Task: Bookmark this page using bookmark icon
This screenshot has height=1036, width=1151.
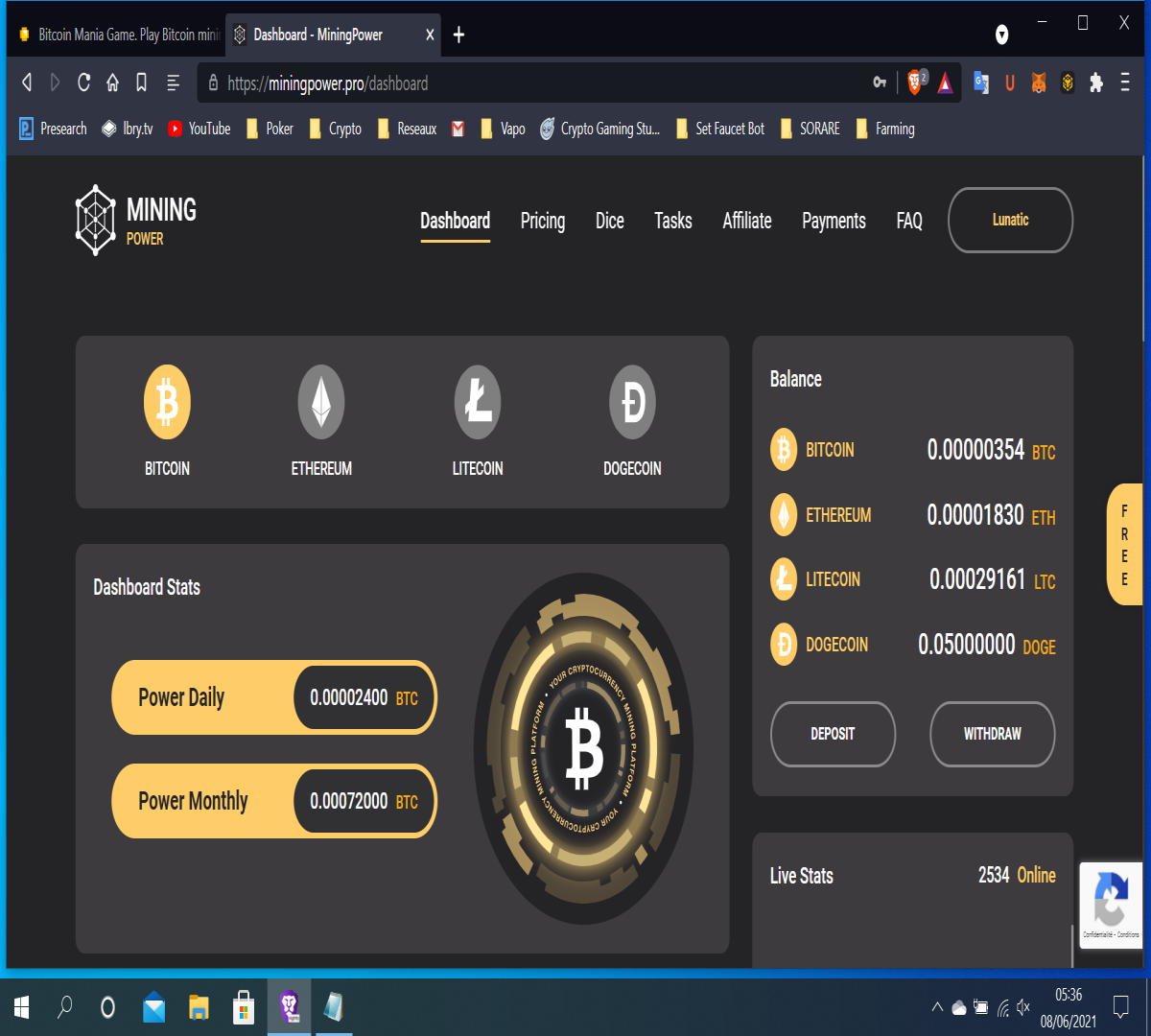Action: click(x=141, y=82)
